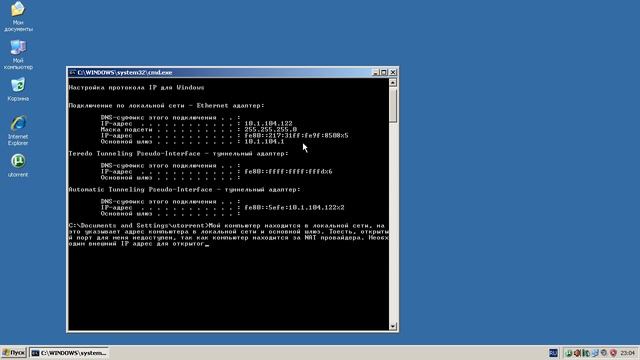The height and width of the screenshot is (360, 640).
Task: Click the Automatic Tunneling Pseudo-Interface heading
Action: pyautogui.click(x=184, y=189)
